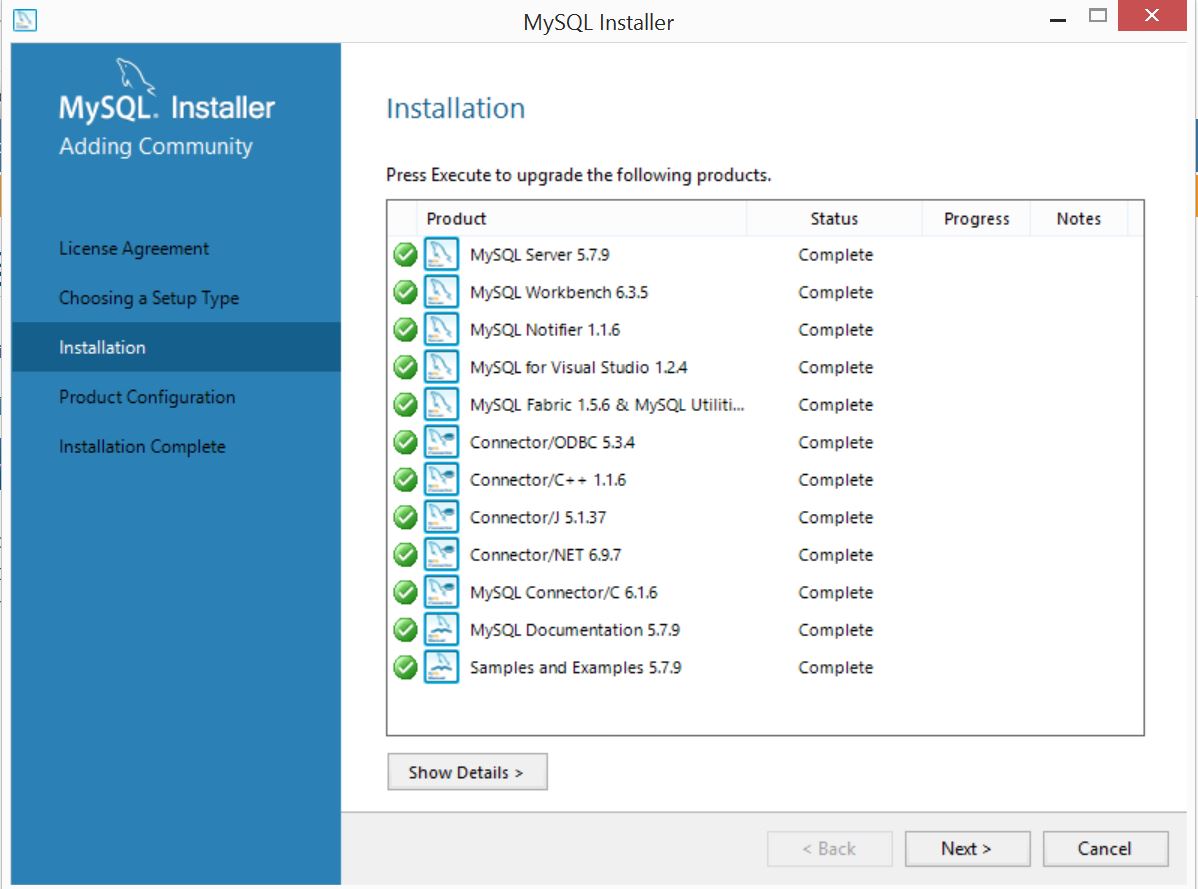Screen dimensions: 1198x889
Task: Click green checkmark beside MySQL Documentation 5.7.9
Action: click(x=405, y=629)
